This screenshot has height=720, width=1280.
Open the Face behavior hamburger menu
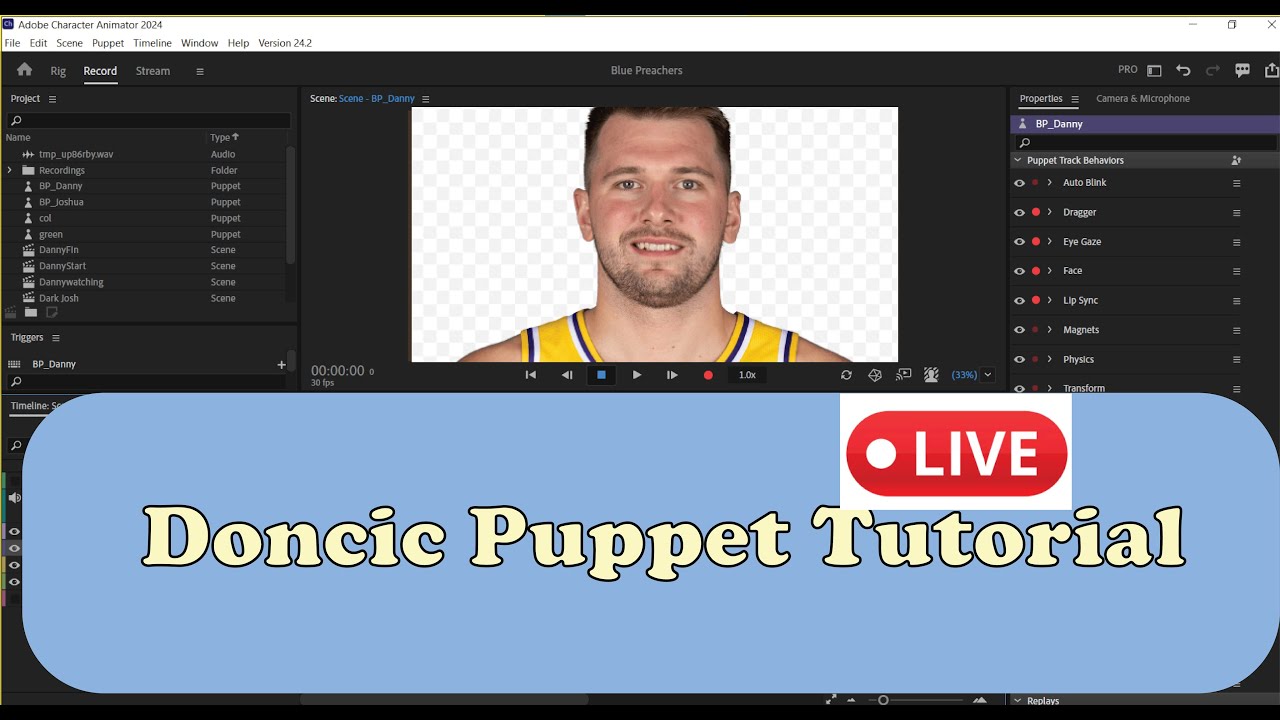(1236, 271)
